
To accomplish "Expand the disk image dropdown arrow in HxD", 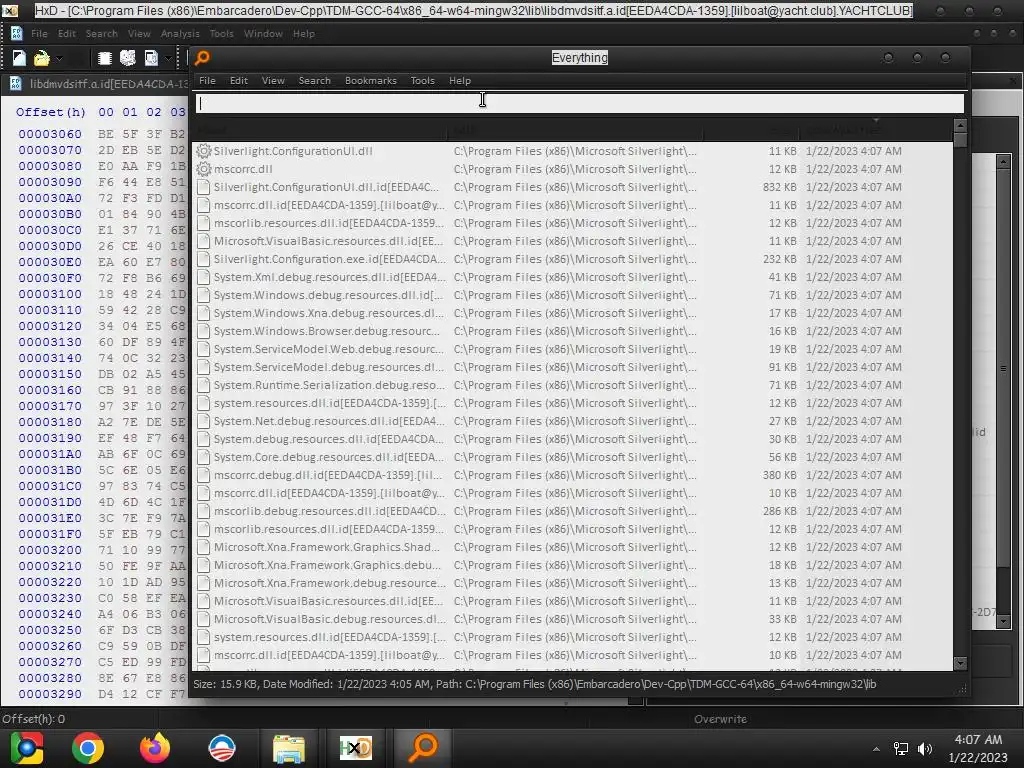I will click(x=168, y=59).
